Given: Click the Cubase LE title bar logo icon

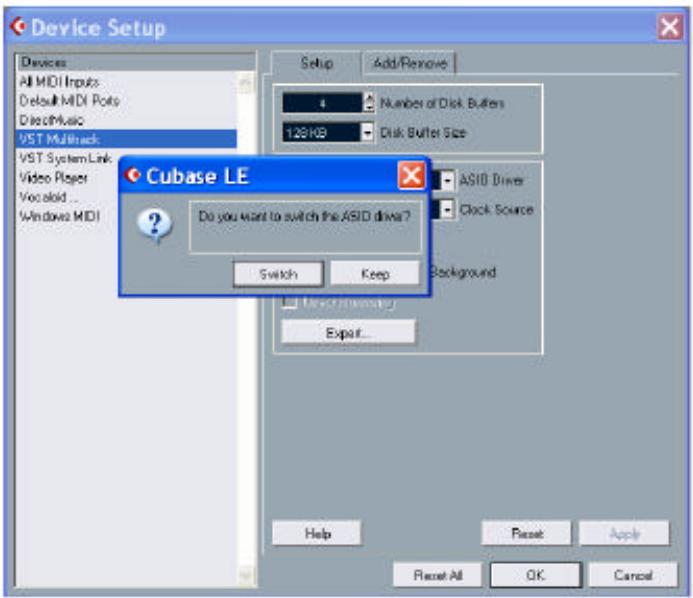Looking at the screenshot, I should 132,175.
